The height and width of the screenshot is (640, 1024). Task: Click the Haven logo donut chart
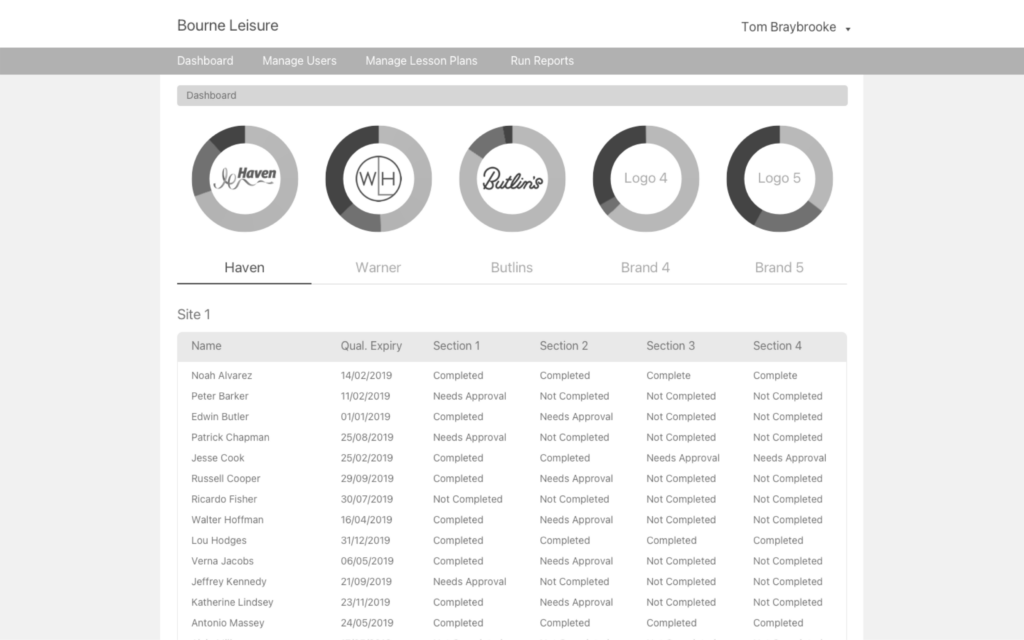click(x=245, y=178)
